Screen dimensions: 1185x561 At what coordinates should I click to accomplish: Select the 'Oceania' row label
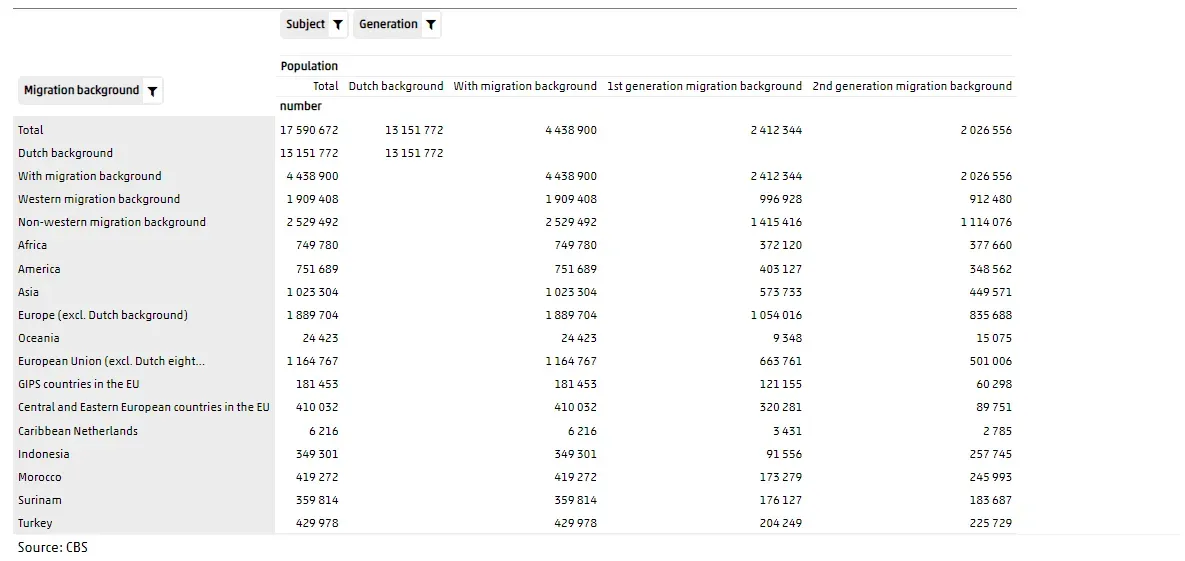[x=39, y=338]
